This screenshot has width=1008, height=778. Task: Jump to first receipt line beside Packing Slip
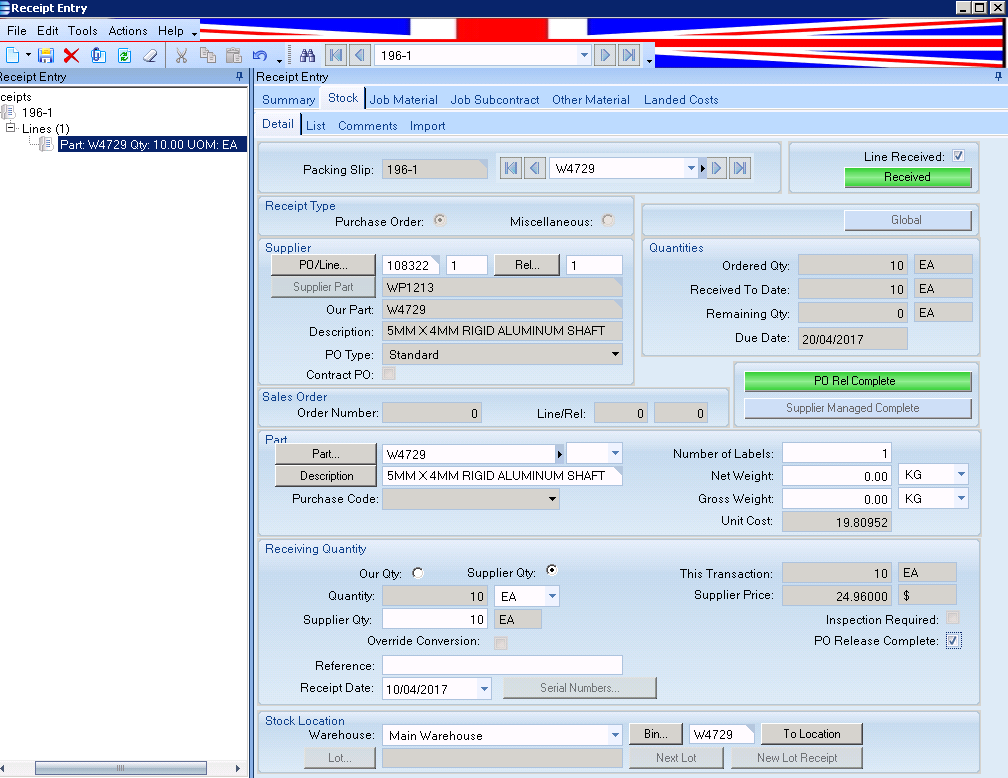pos(510,168)
